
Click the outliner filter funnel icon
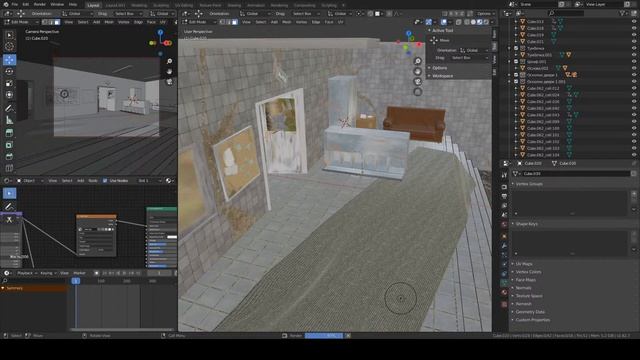click(623, 13)
